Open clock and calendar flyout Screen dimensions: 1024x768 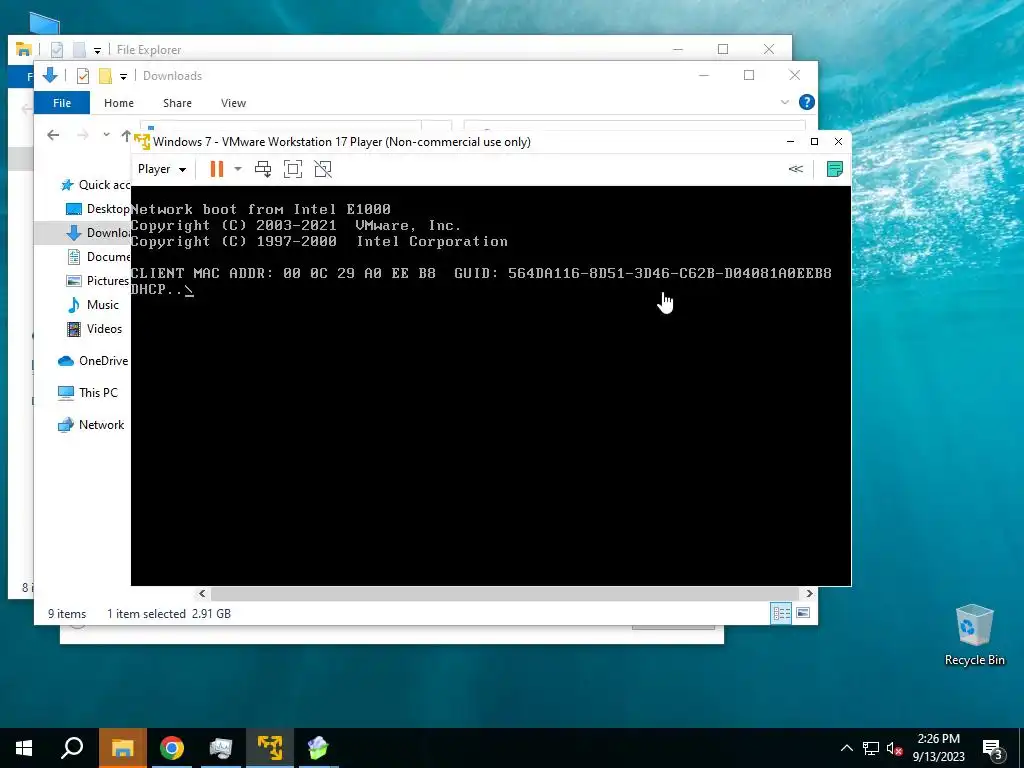(x=938, y=748)
